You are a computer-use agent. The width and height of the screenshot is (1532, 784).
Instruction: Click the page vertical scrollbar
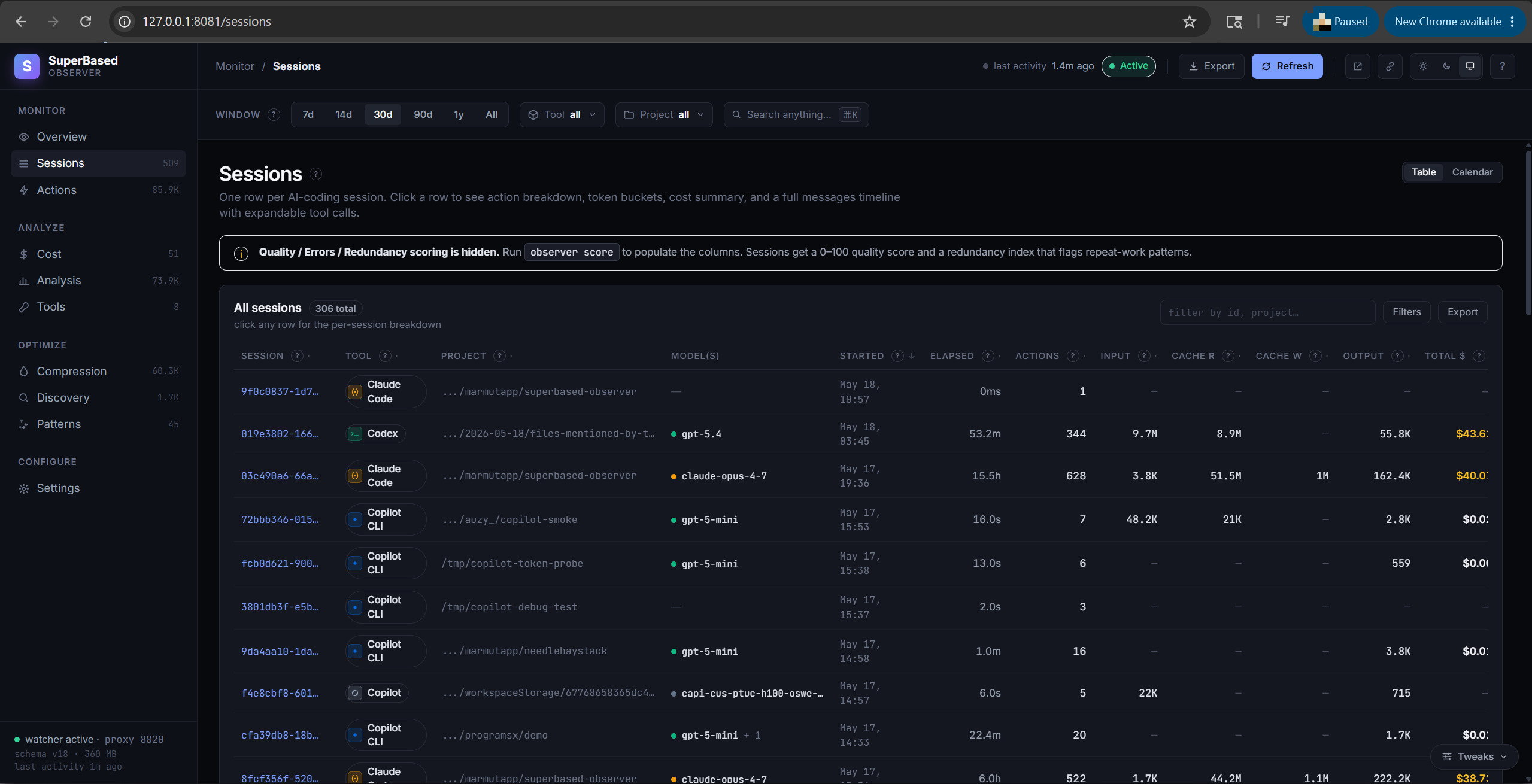point(1528,233)
